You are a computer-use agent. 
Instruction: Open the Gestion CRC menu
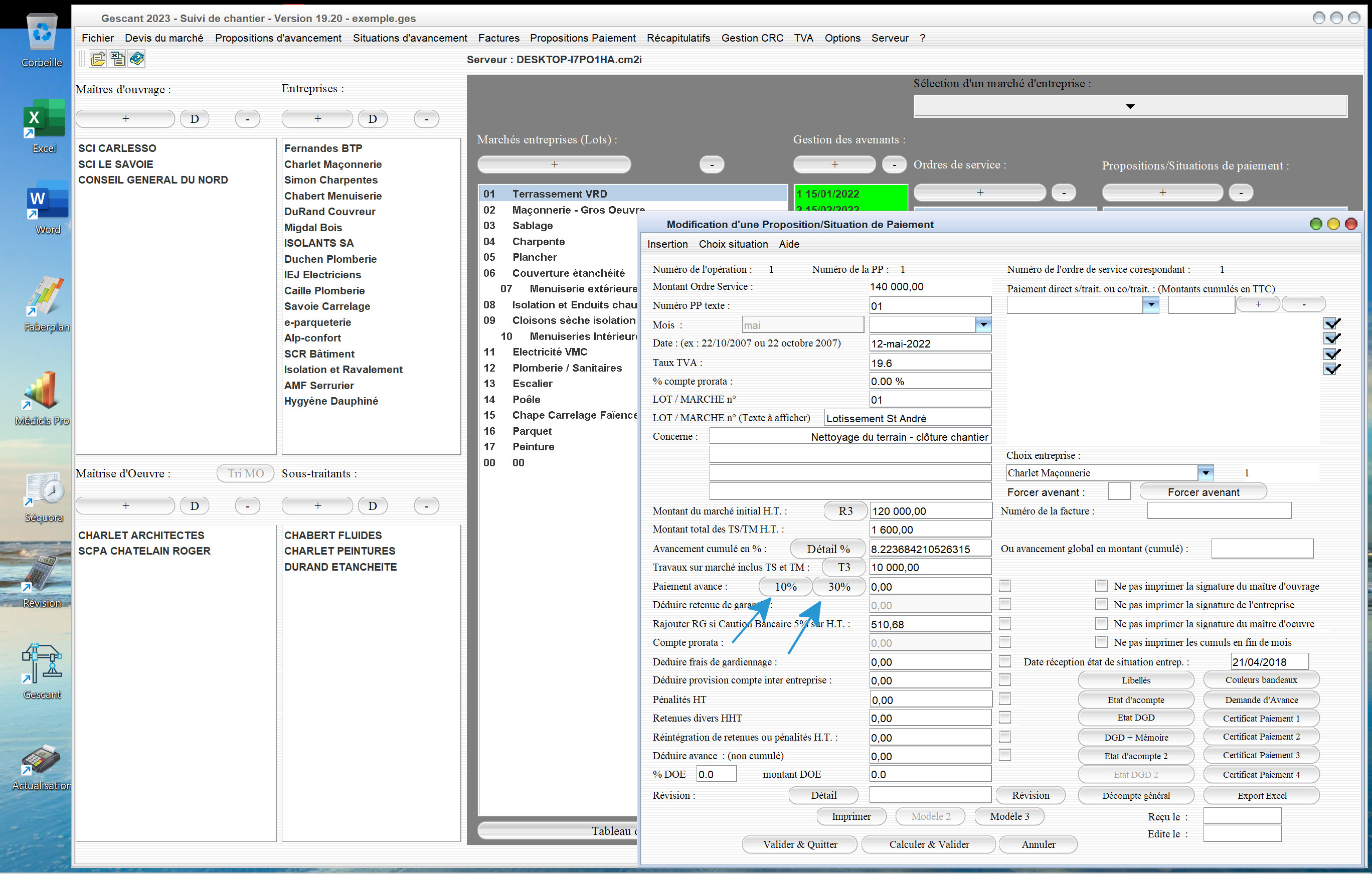[752, 38]
